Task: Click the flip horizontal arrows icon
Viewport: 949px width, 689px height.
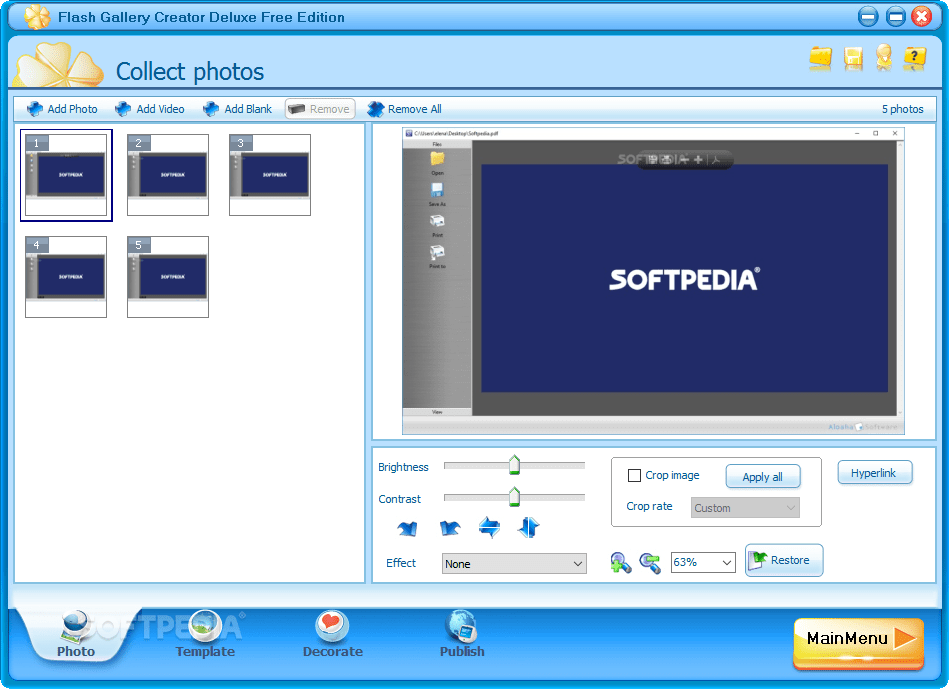Action: pos(489,527)
